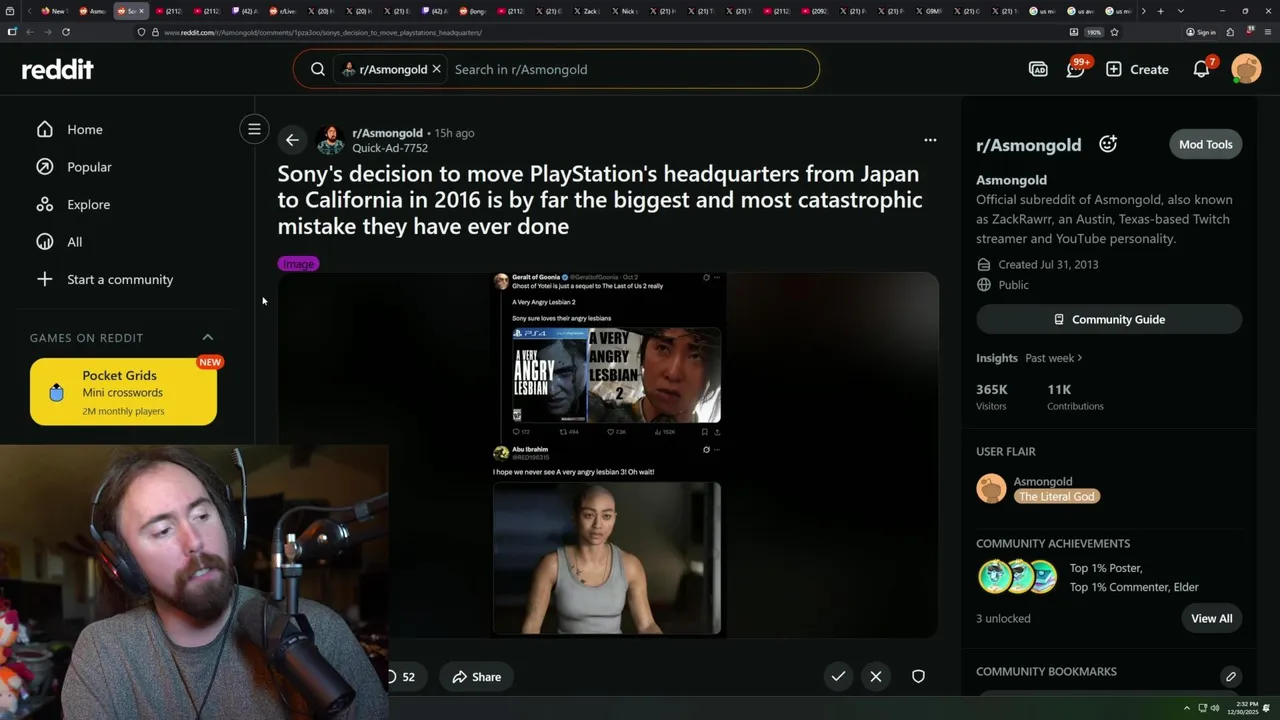
Task: Open the r/Asmongold link above the post
Action: [x=387, y=133]
